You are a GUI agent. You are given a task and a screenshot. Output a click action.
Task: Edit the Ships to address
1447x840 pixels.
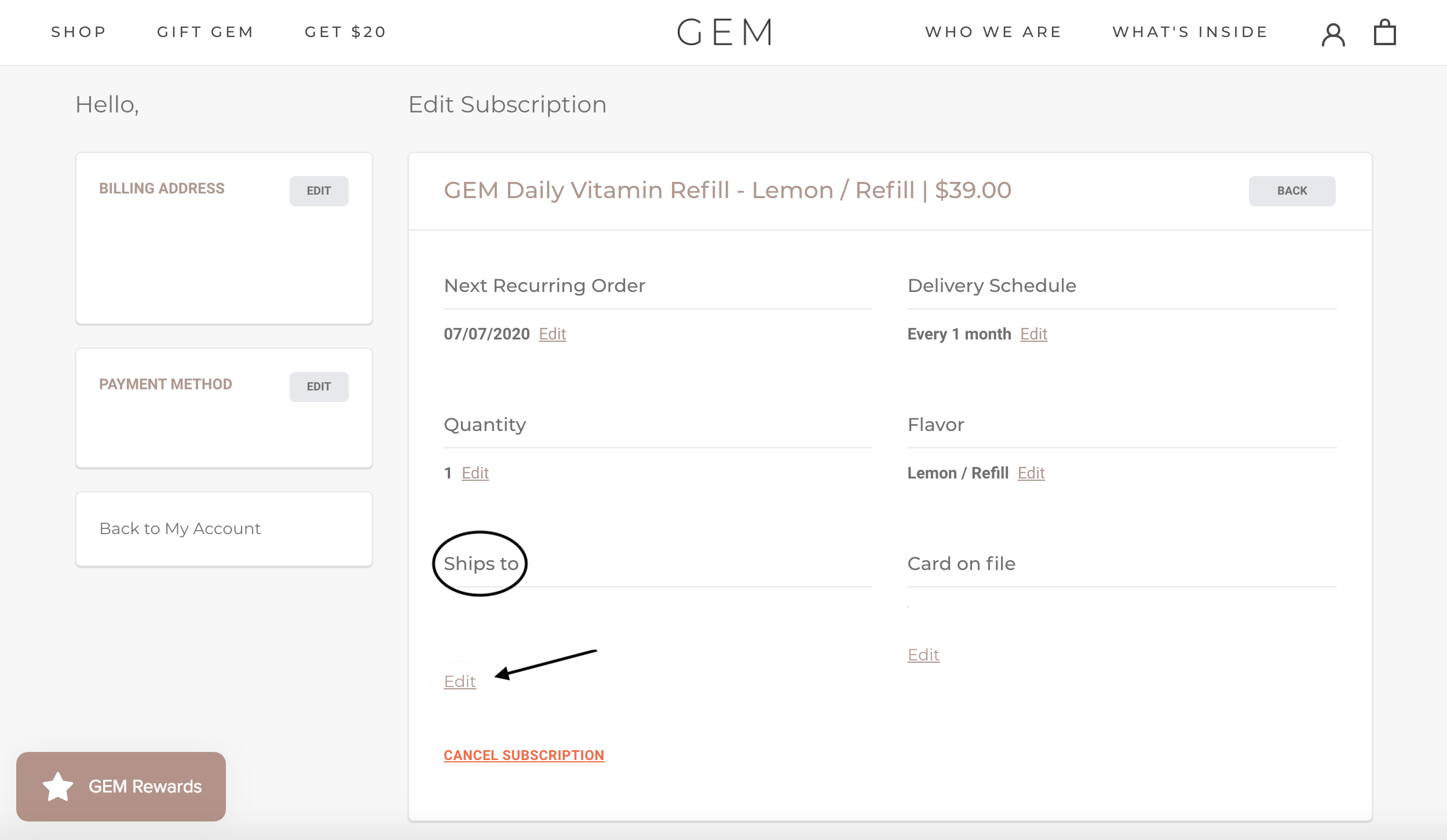[460, 681]
